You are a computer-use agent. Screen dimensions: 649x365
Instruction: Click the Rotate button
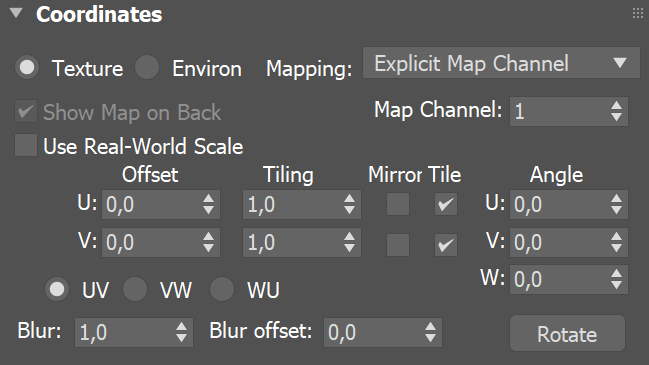pyautogui.click(x=567, y=334)
